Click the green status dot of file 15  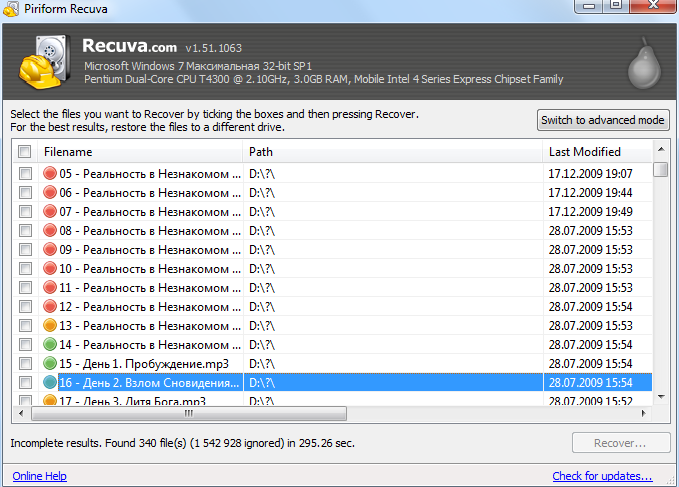click(50, 363)
